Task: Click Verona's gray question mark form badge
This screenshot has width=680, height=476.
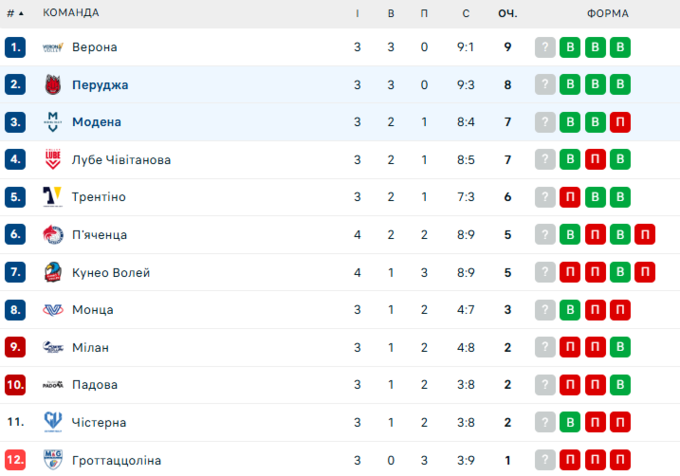Action: click(545, 47)
